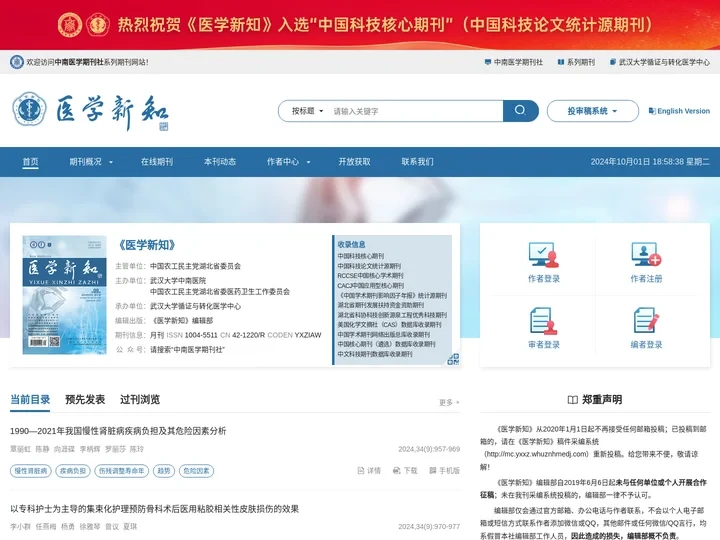Switch to the 过刊浏览 tab

click(x=140, y=399)
